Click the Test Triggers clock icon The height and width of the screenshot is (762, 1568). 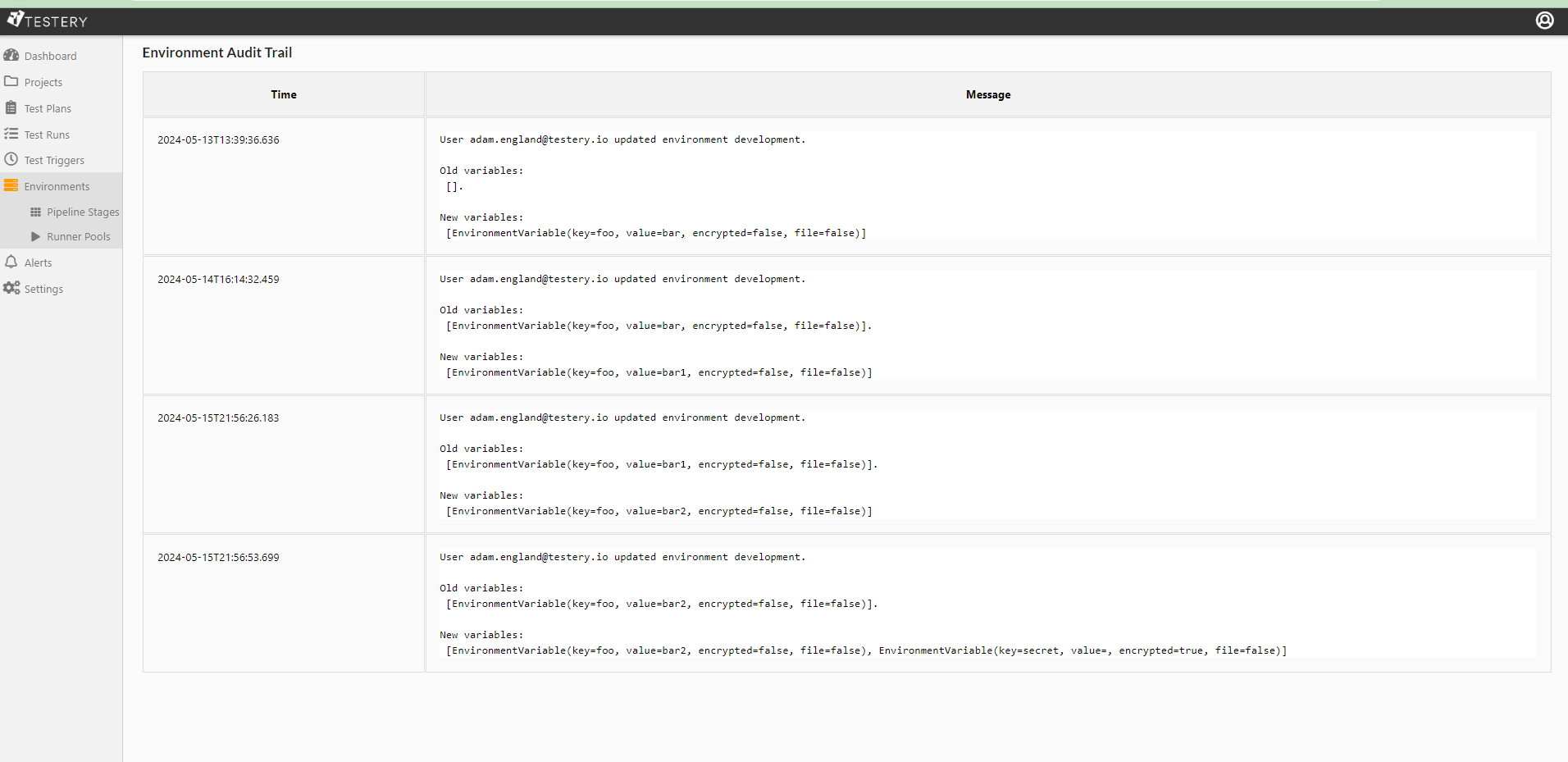coord(11,159)
